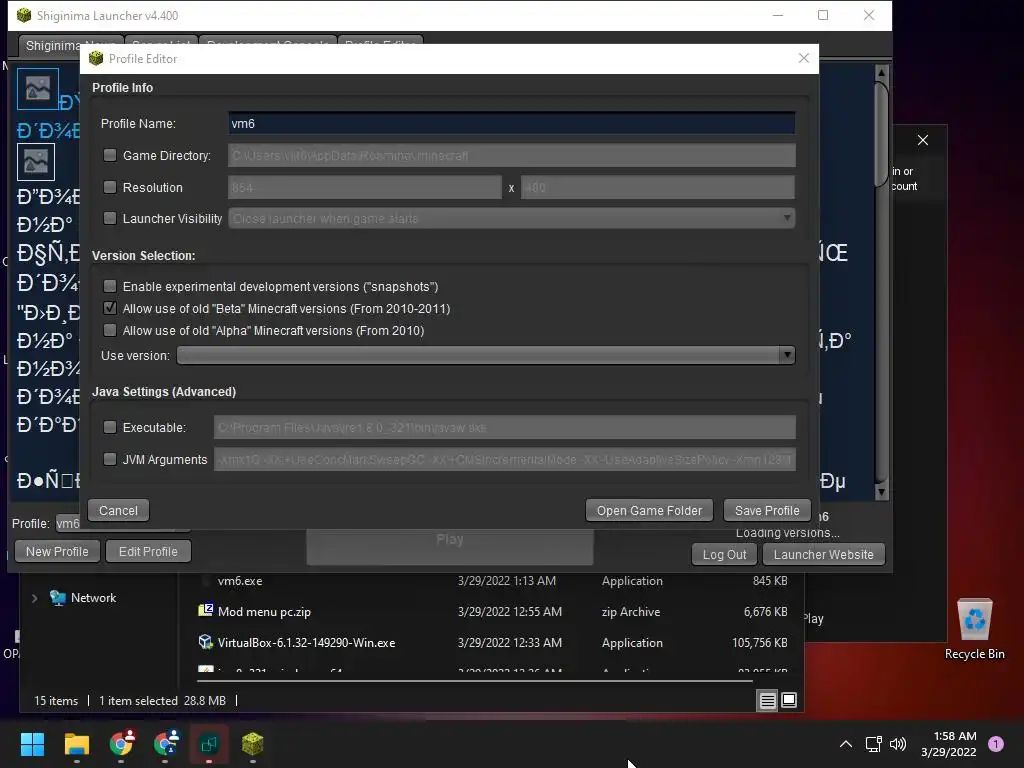This screenshot has width=1024, height=768.
Task: Click the news scrollbar up arrow
Action: click(x=881, y=72)
